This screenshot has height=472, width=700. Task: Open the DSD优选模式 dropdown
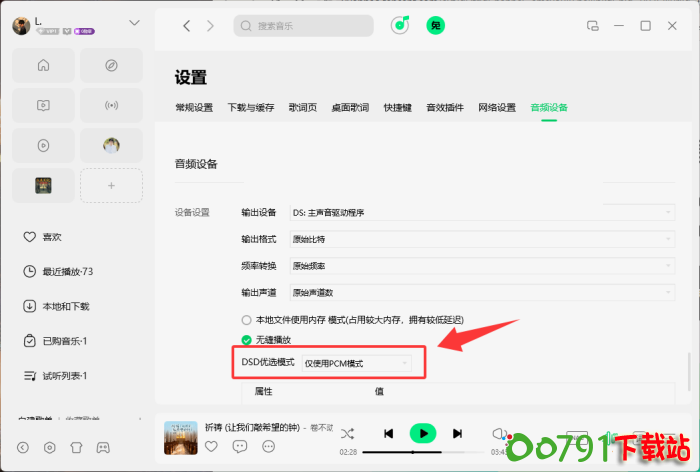(x=357, y=362)
